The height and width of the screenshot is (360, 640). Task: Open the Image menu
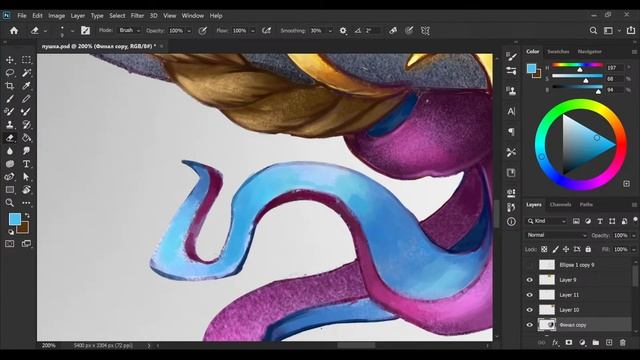[56, 16]
